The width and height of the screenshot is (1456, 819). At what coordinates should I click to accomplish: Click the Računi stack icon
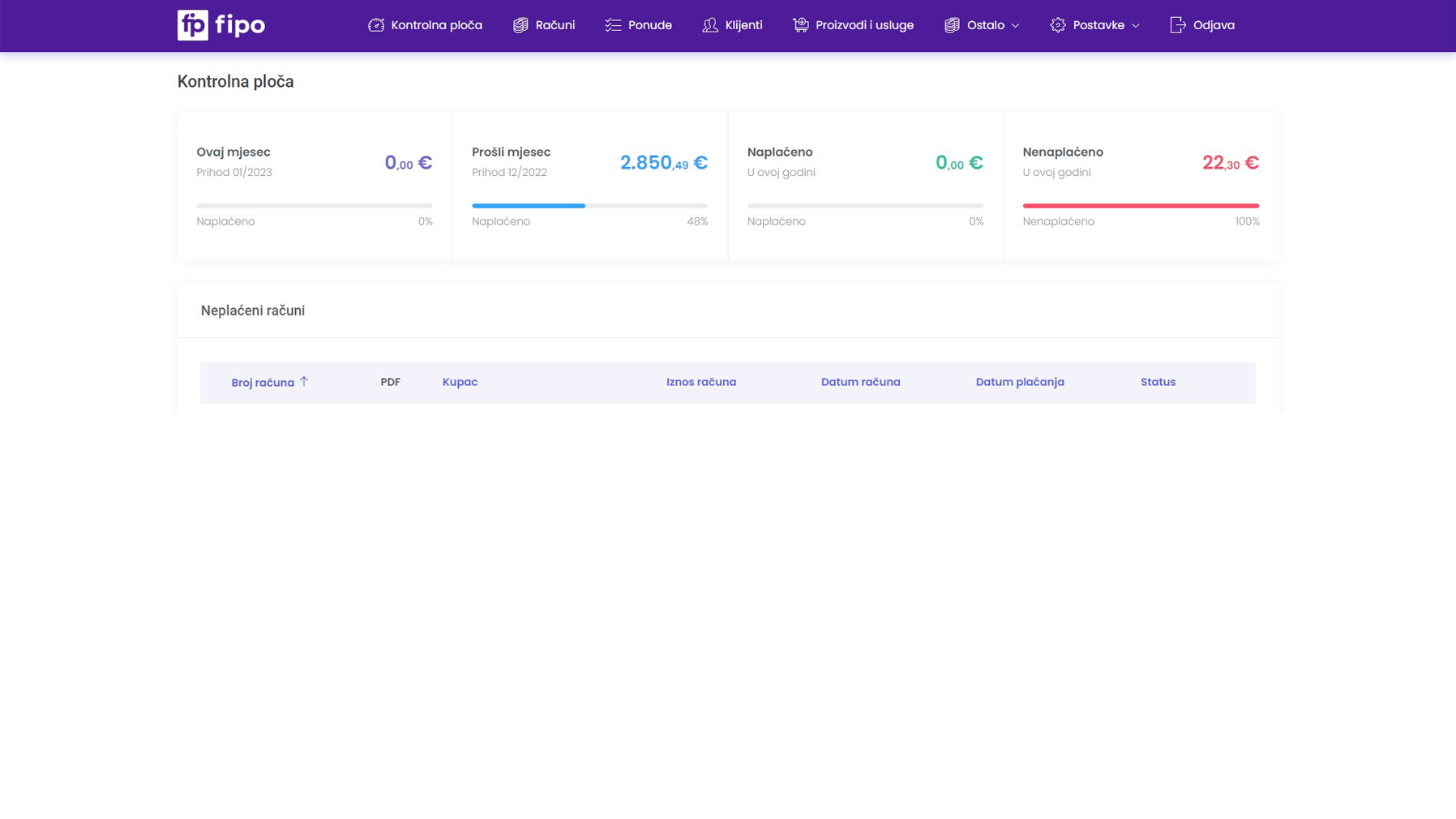520,25
